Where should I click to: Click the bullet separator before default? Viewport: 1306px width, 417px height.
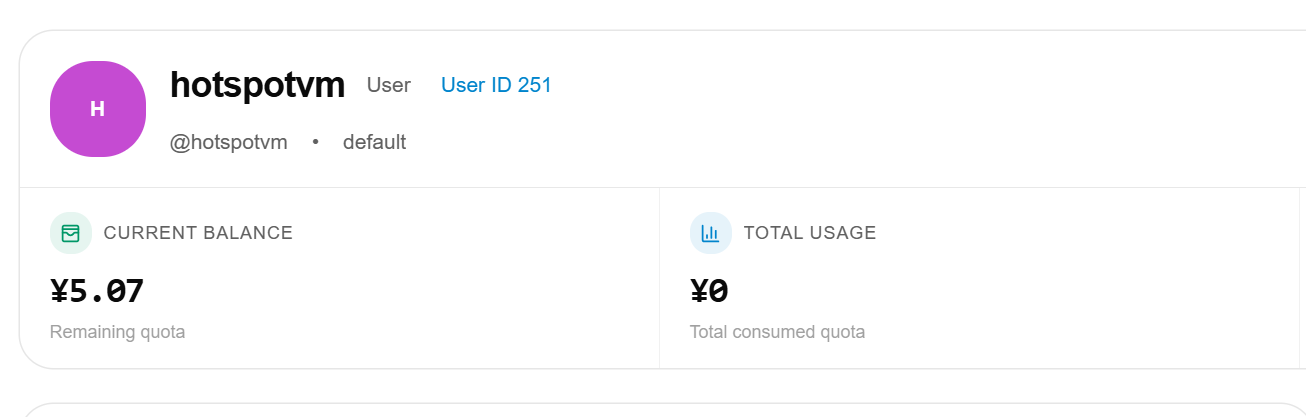[315, 142]
